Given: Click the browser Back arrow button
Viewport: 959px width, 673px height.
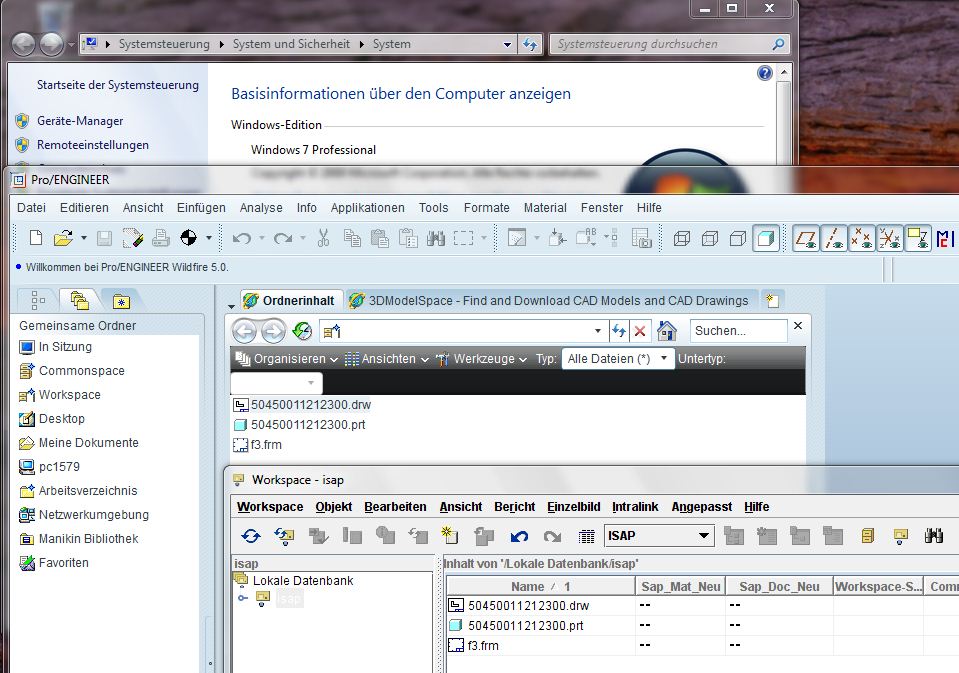Looking at the screenshot, I should [x=245, y=331].
